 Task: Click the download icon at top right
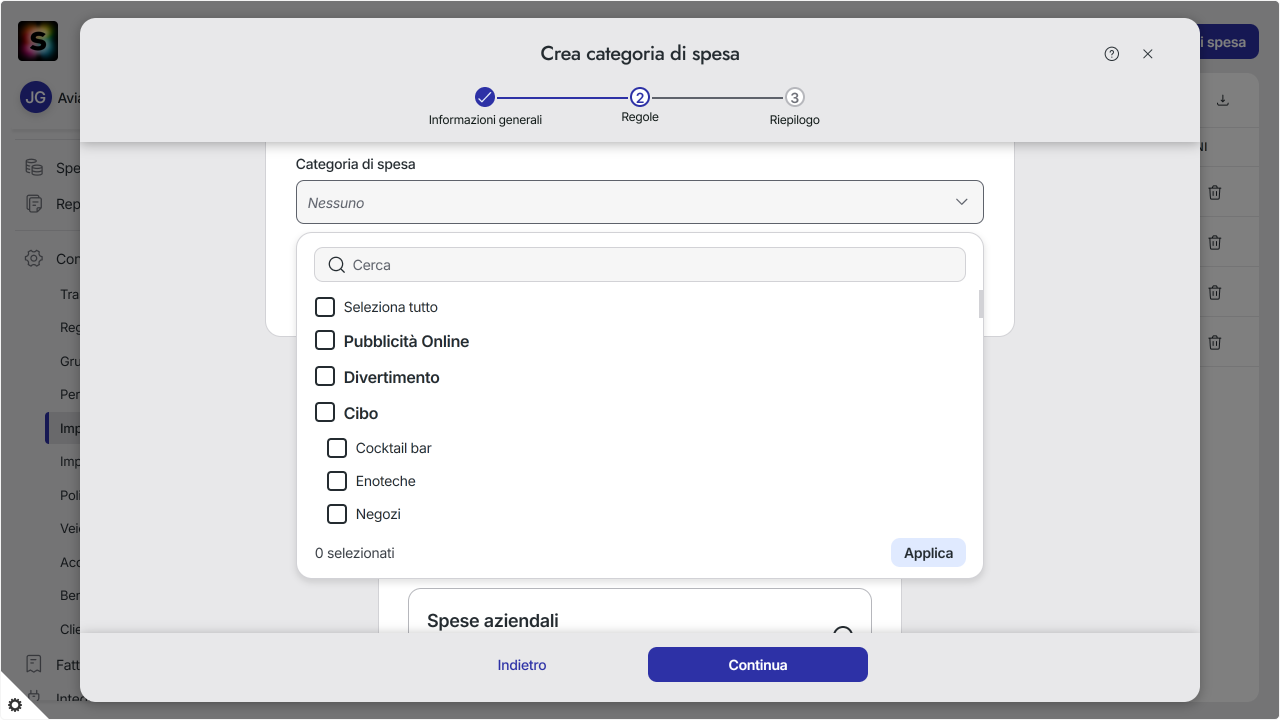click(1222, 101)
